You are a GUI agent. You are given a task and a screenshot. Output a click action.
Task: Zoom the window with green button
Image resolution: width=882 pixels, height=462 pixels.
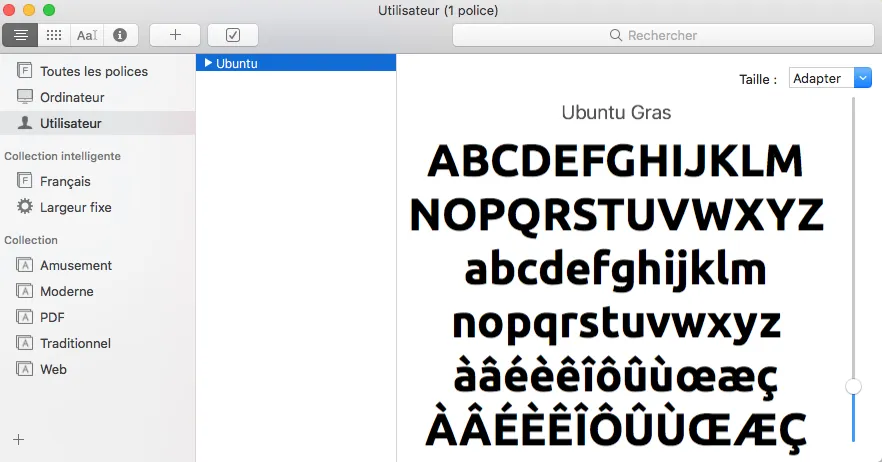coord(49,10)
